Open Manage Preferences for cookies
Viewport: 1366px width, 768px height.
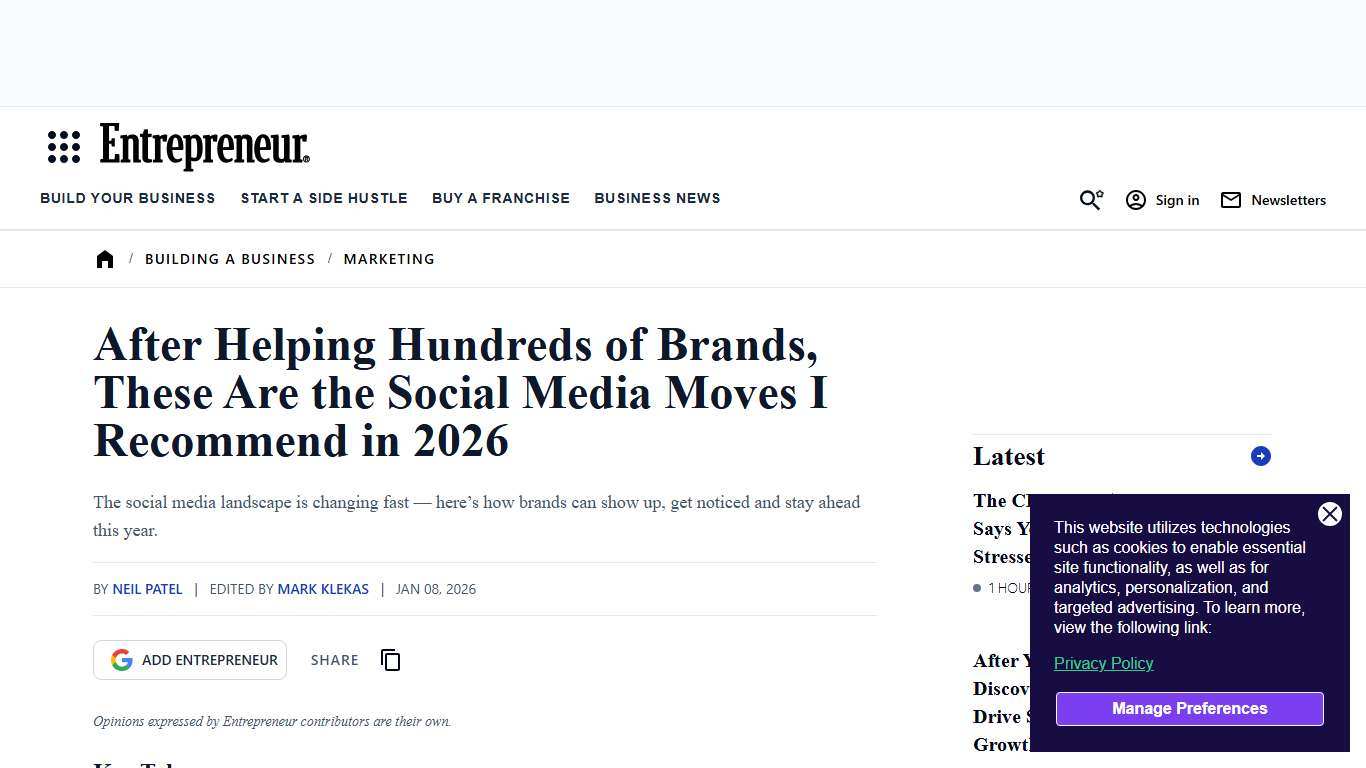pos(1189,708)
